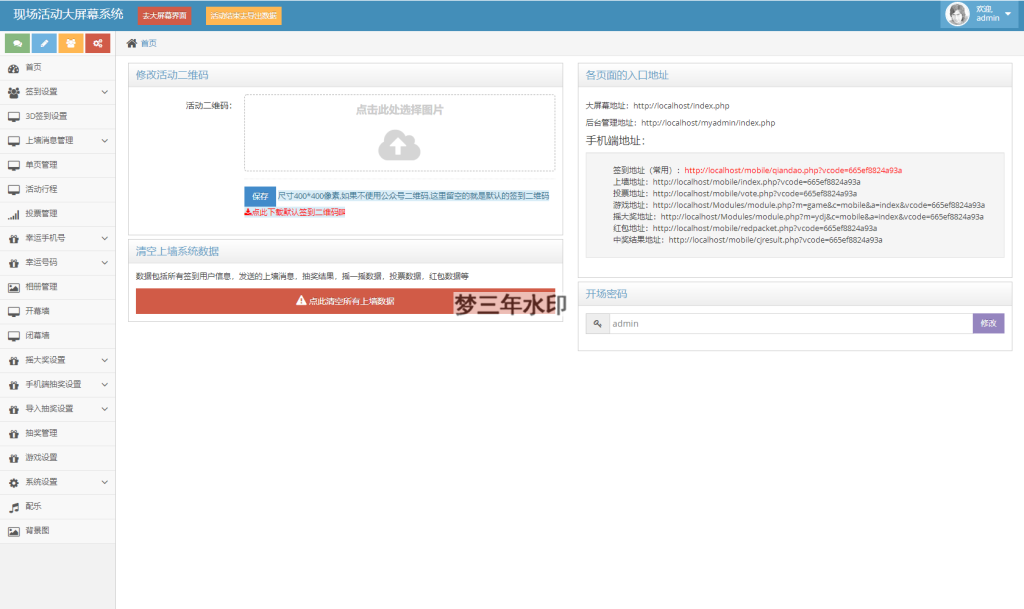Expand the 导入抽奖设置 menu chevron
Screen dimensions: 1024x609
[x=104, y=409]
